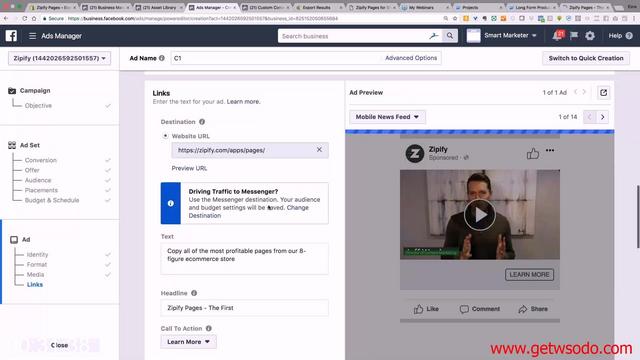640x360 pixels.
Task: Switch to the Ads Manager browser tab
Action: 212,7
